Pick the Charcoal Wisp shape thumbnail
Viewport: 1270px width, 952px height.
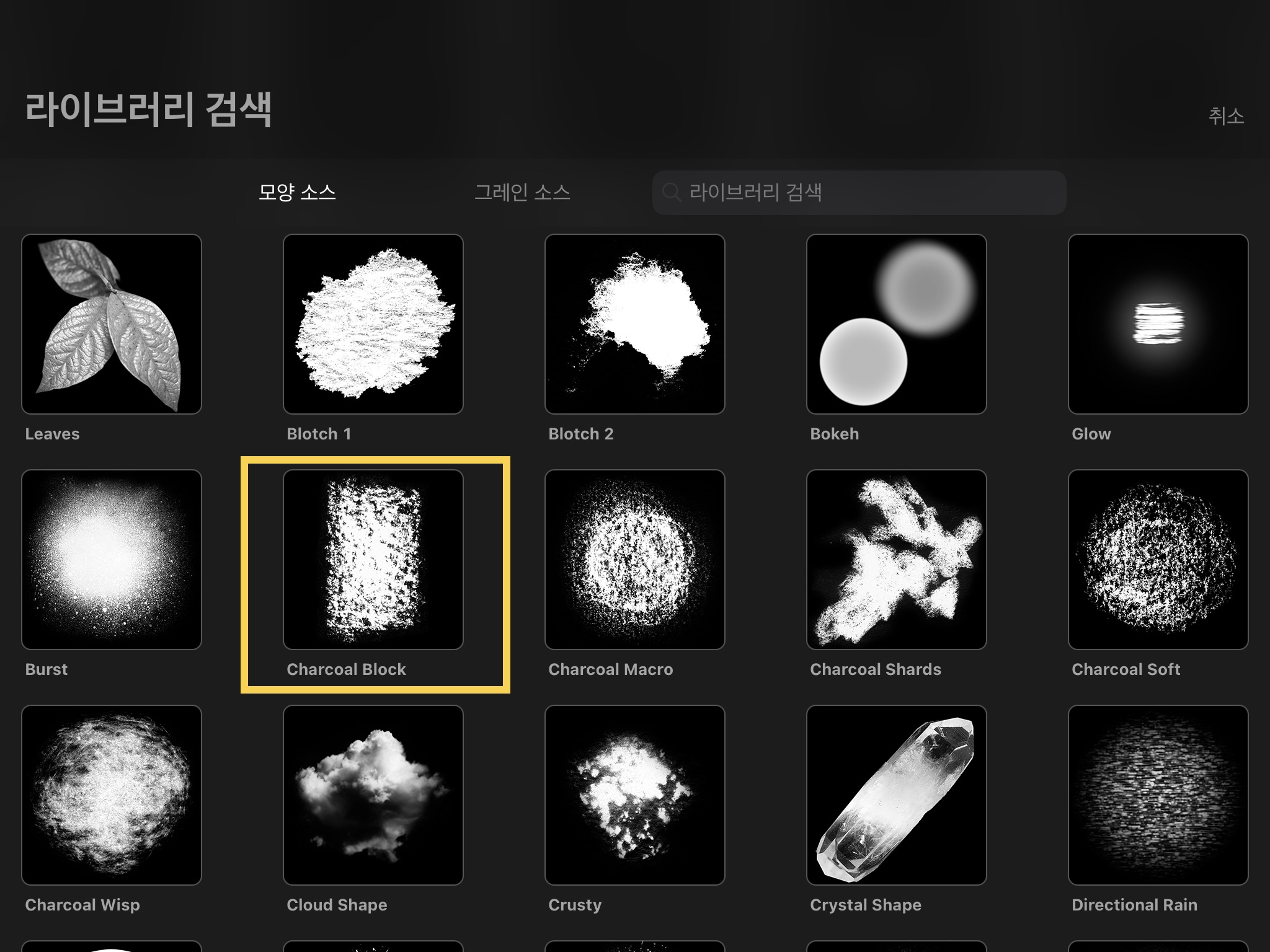pyautogui.click(x=112, y=795)
